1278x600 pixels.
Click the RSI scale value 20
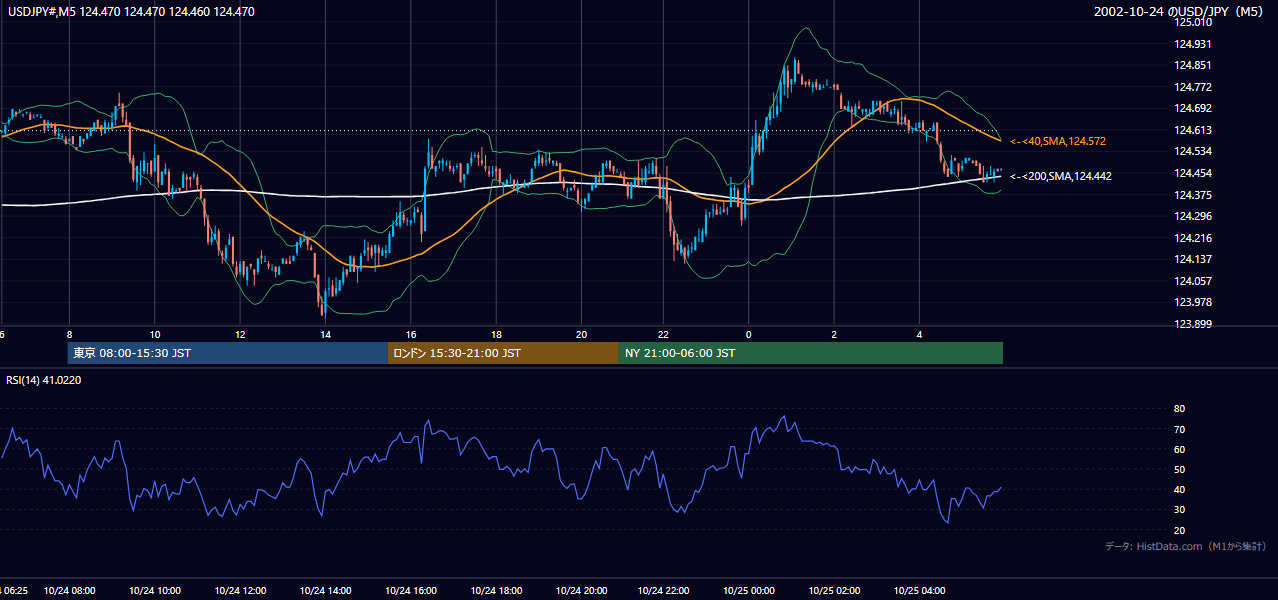point(1179,530)
